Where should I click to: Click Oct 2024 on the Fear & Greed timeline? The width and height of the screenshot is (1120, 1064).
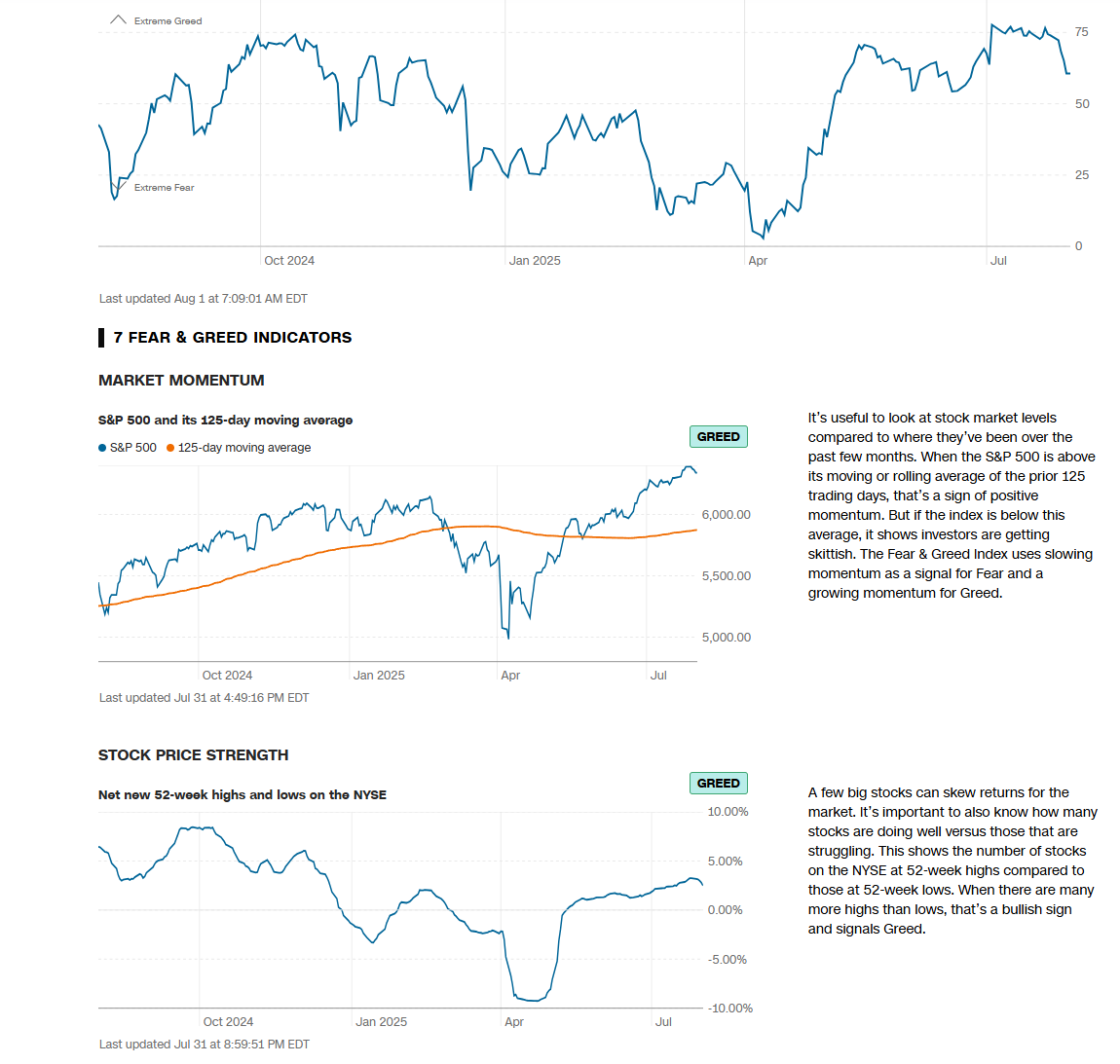(289, 261)
